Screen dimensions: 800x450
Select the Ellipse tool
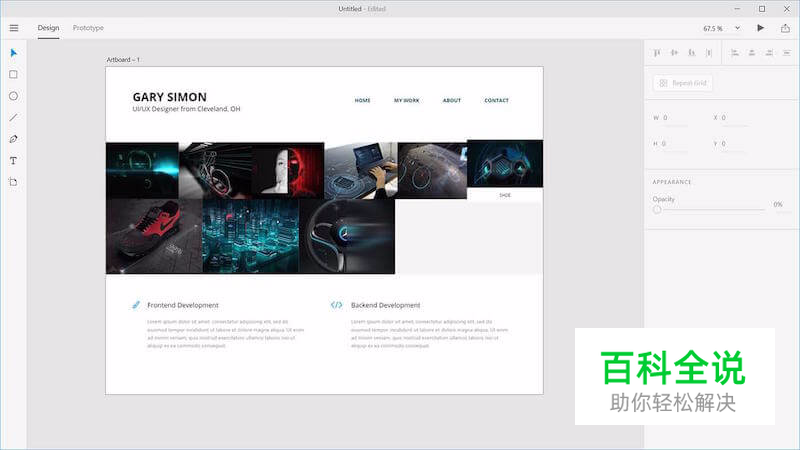click(14, 96)
